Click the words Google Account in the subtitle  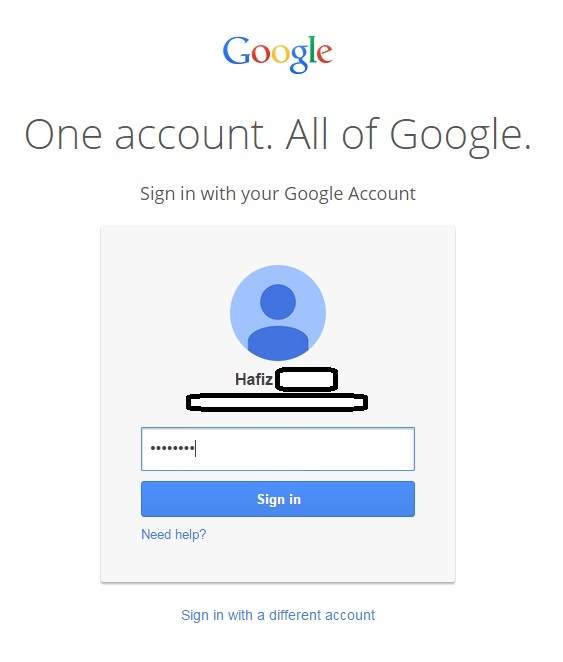click(x=350, y=194)
